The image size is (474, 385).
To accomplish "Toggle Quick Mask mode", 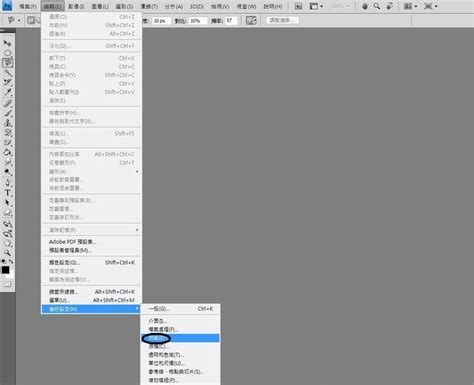I will (7, 284).
